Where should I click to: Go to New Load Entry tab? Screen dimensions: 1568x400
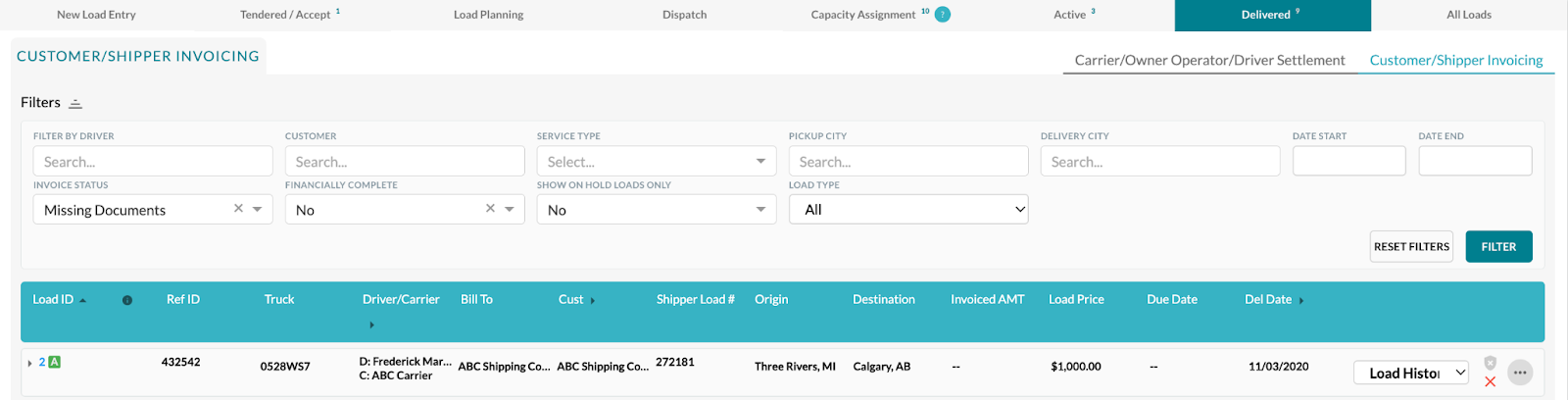[x=96, y=15]
